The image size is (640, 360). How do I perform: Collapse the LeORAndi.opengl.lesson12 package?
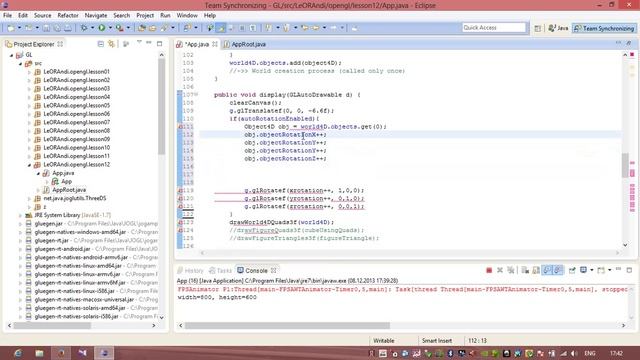click(29, 165)
